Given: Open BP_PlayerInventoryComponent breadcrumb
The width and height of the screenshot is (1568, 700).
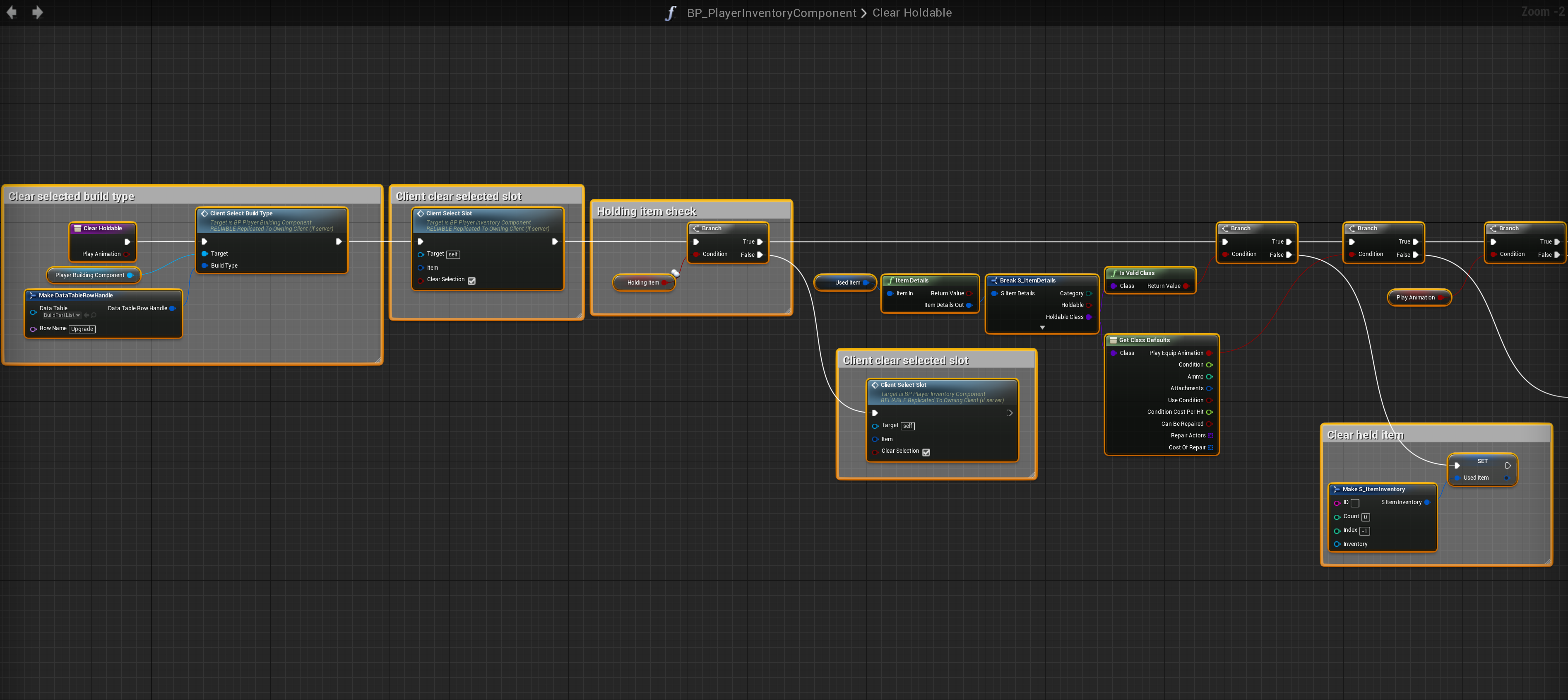Looking at the screenshot, I should tap(771, 13).
